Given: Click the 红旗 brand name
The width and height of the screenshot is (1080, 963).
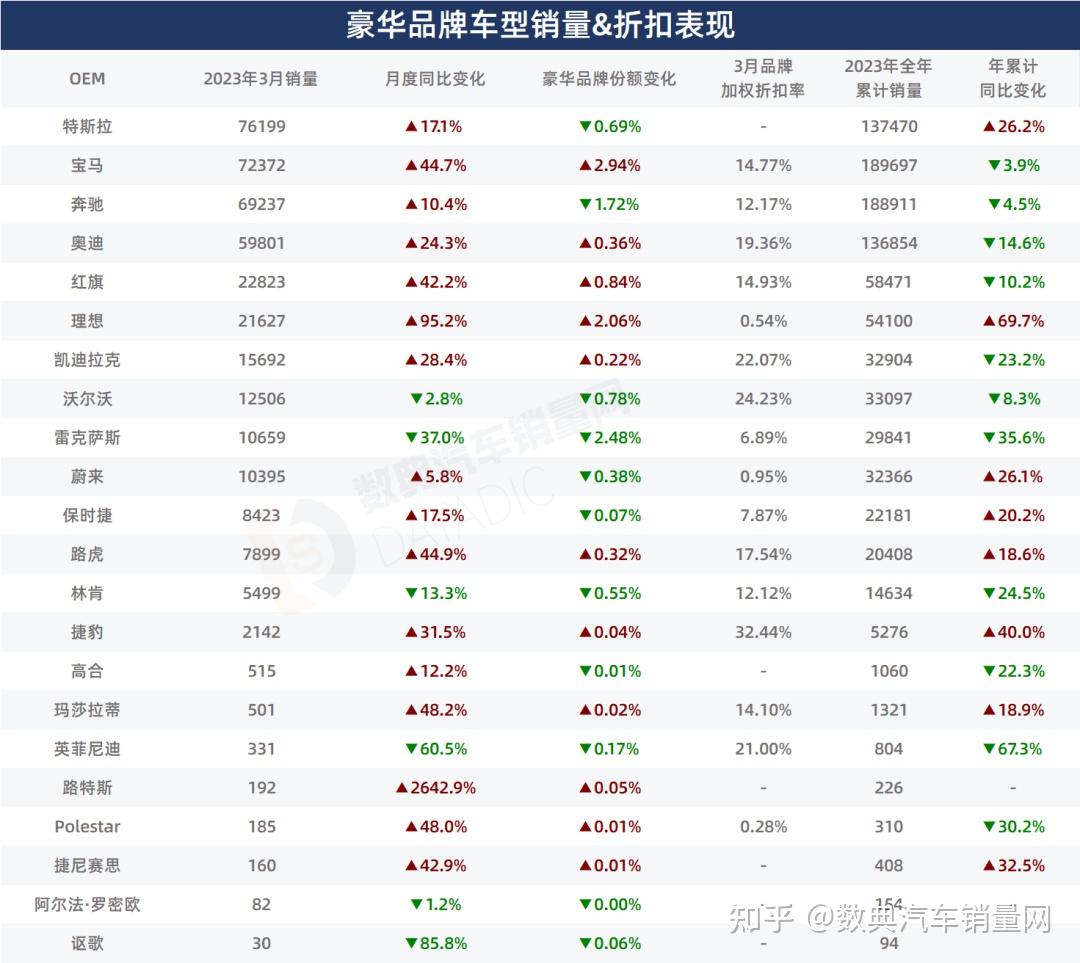Looking at the screenshot, I should point(87,282).
